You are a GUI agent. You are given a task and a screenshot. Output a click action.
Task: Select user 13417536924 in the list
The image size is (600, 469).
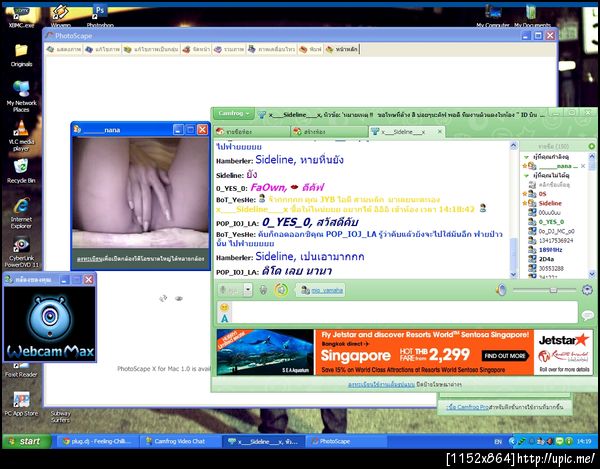point(558,241)
